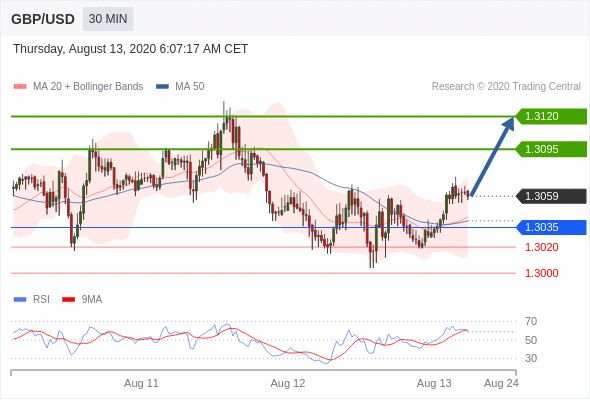This screenshot has height=400, width=590.
Task: Click the Aug 24 date label
Action: 501,383
